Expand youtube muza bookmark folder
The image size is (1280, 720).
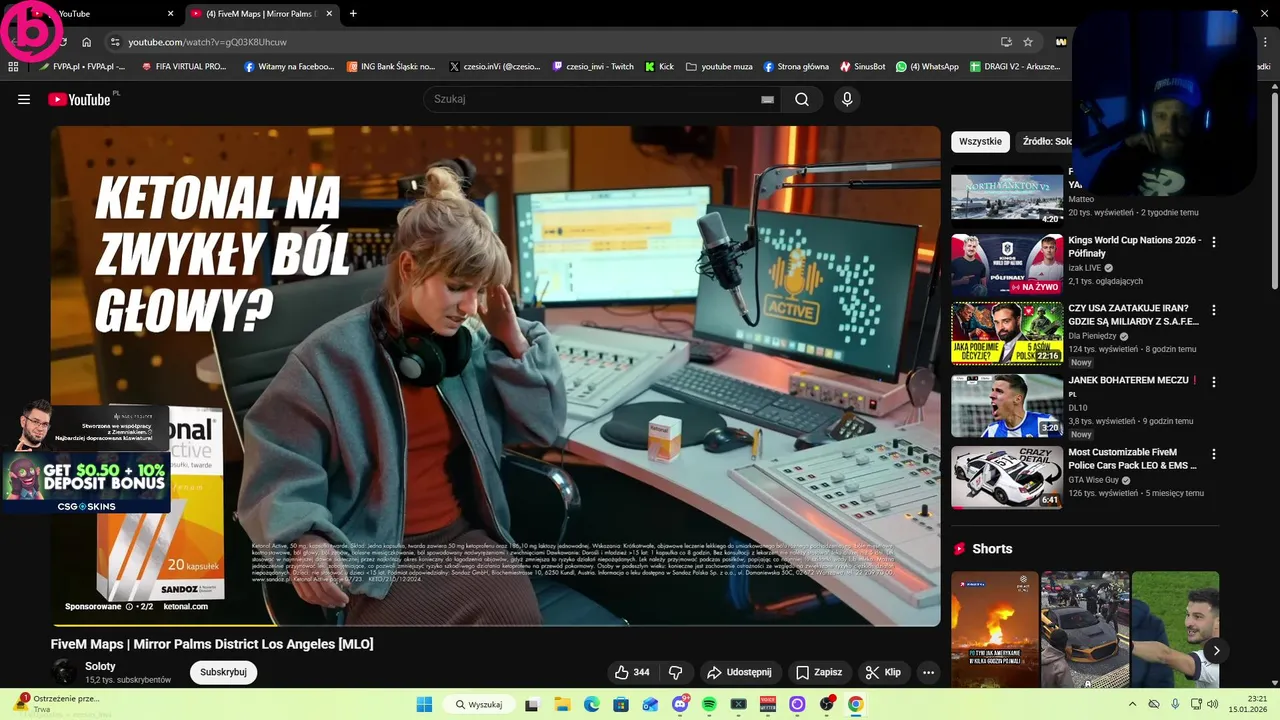[719, 67]
